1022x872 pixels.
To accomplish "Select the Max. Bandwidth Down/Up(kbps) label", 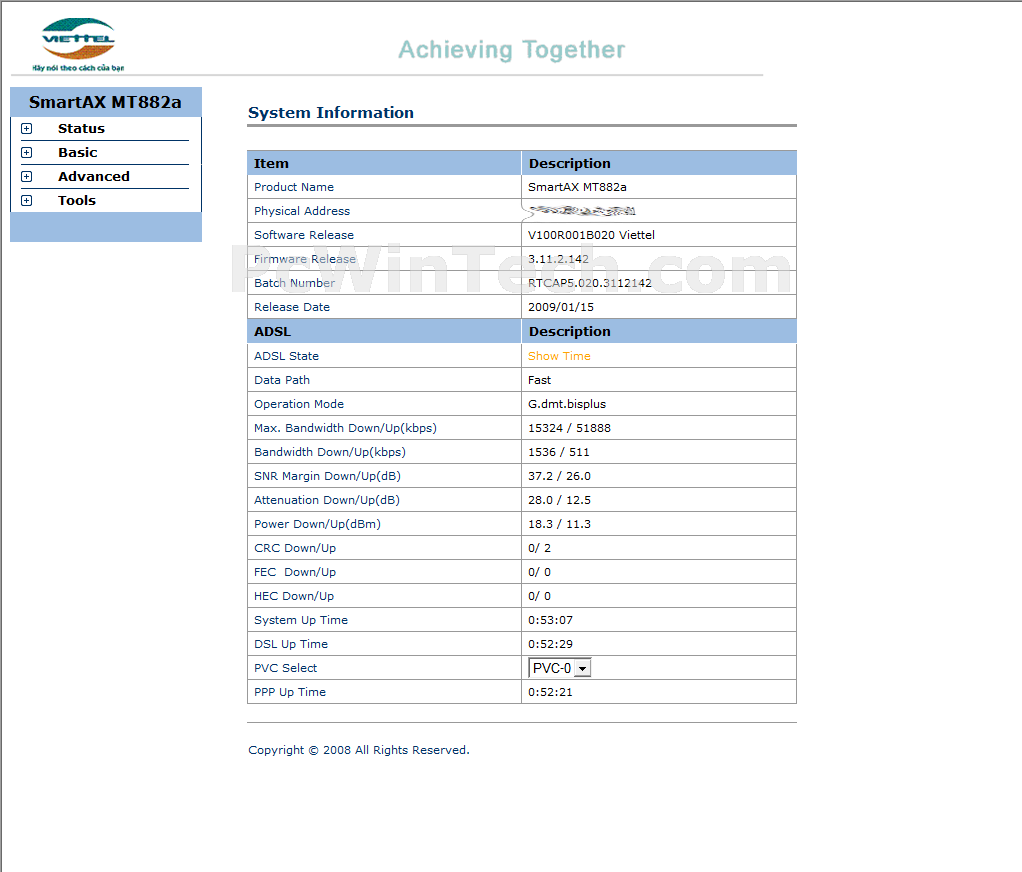I will click(x=345, y=428).
